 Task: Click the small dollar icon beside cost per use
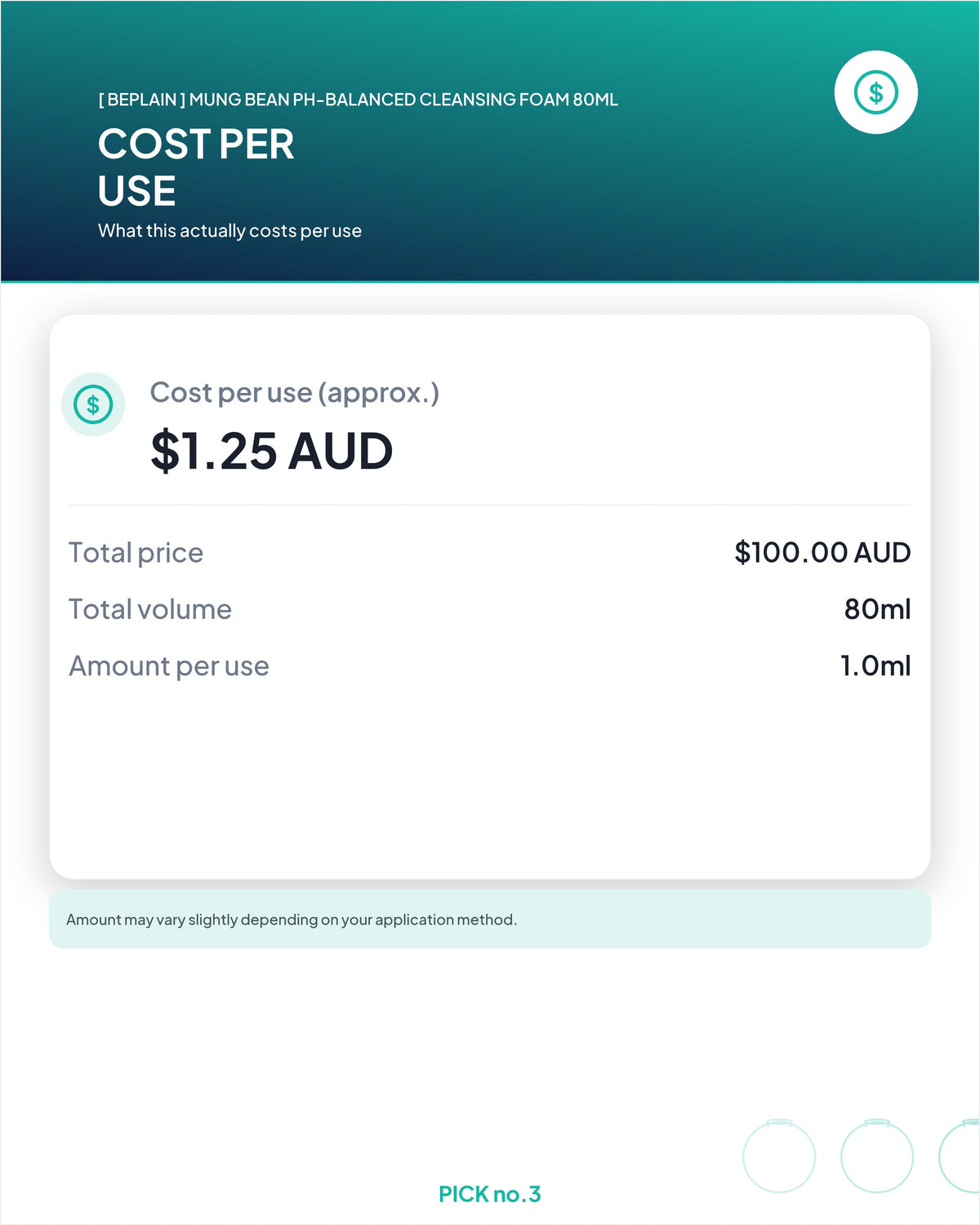coord(93,404)
